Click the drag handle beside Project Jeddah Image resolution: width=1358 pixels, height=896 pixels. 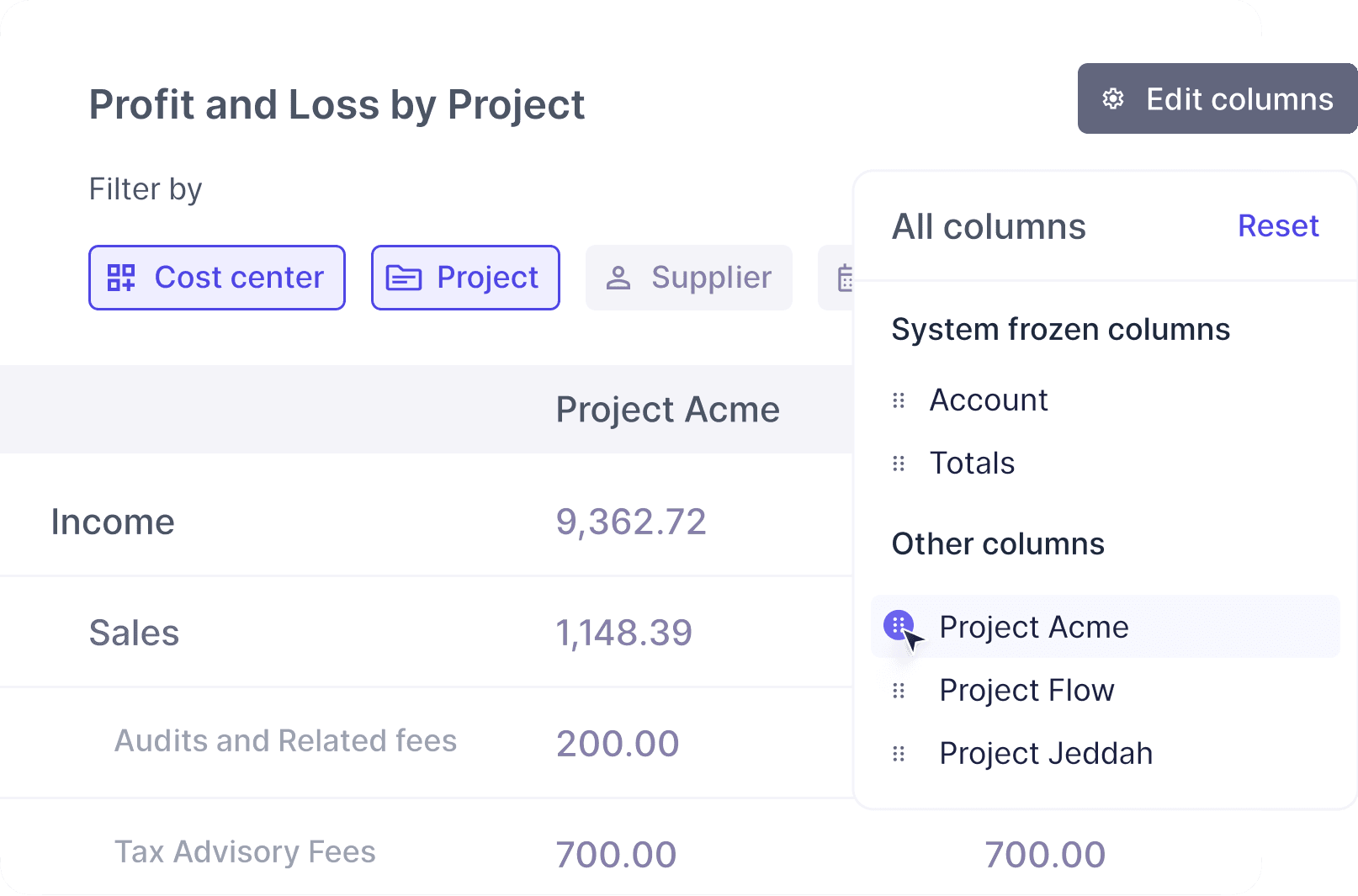click(x=898, y=753)
